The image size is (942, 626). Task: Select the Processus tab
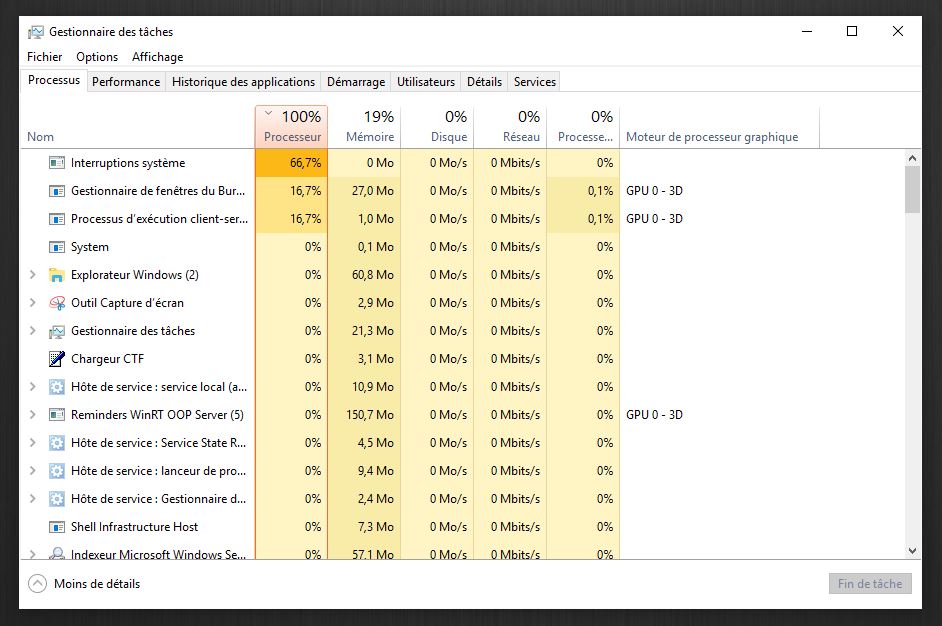(54, 80)
